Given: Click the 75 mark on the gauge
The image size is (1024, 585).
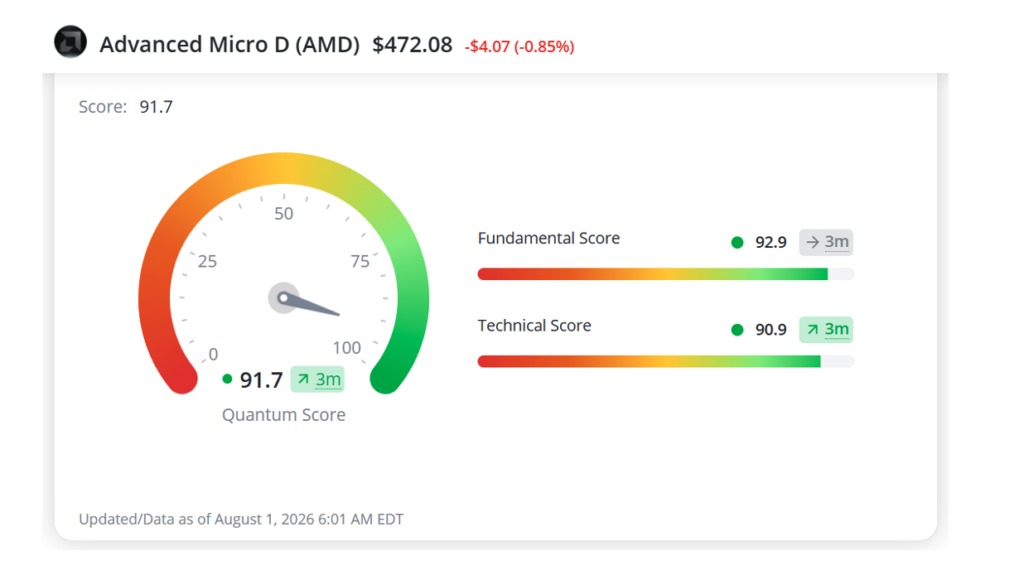Looking at the screenshot, I should pyautogui.click(x=360, y=261).
